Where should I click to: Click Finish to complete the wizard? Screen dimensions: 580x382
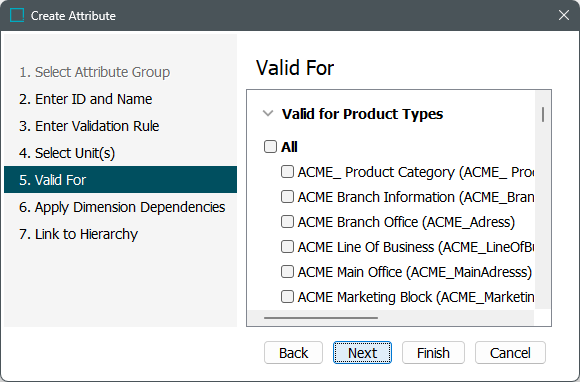(433, 353)
